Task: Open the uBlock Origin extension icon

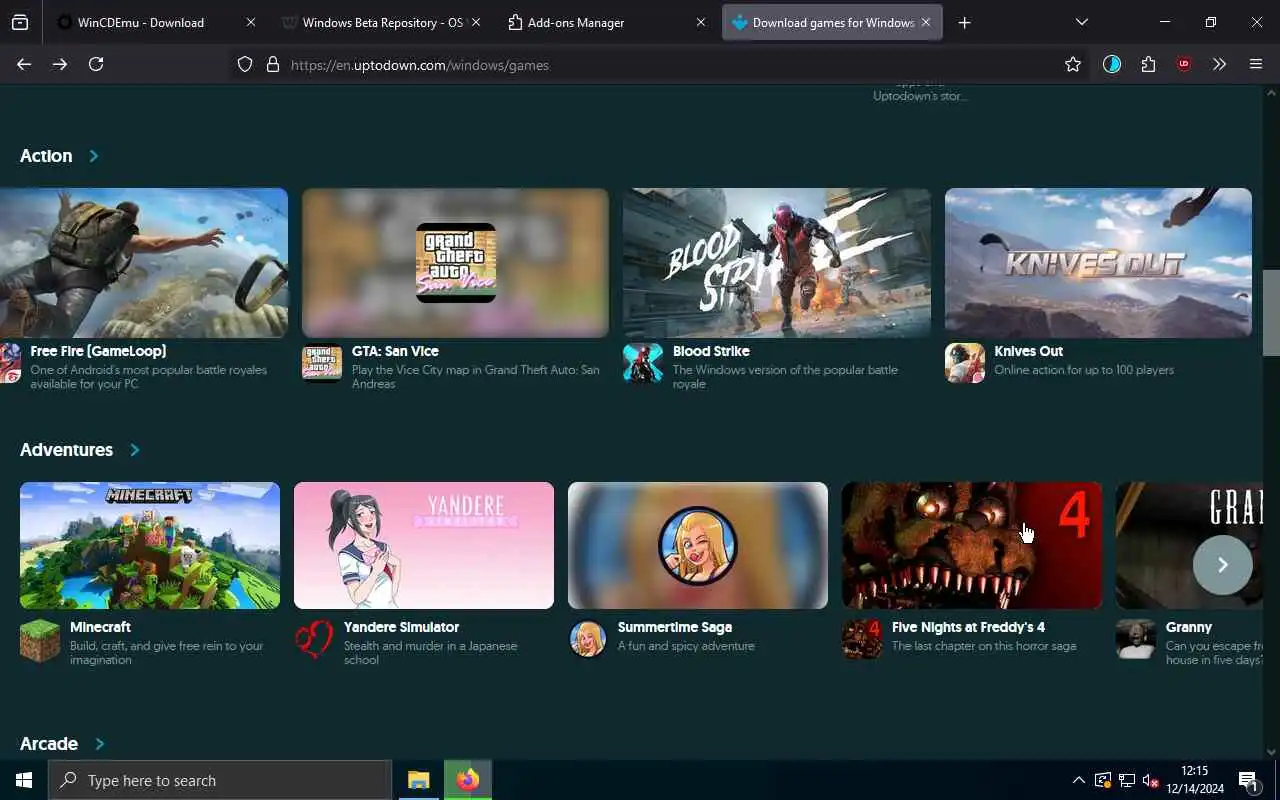Action: pyautogui.click(x=1184, y=64)
